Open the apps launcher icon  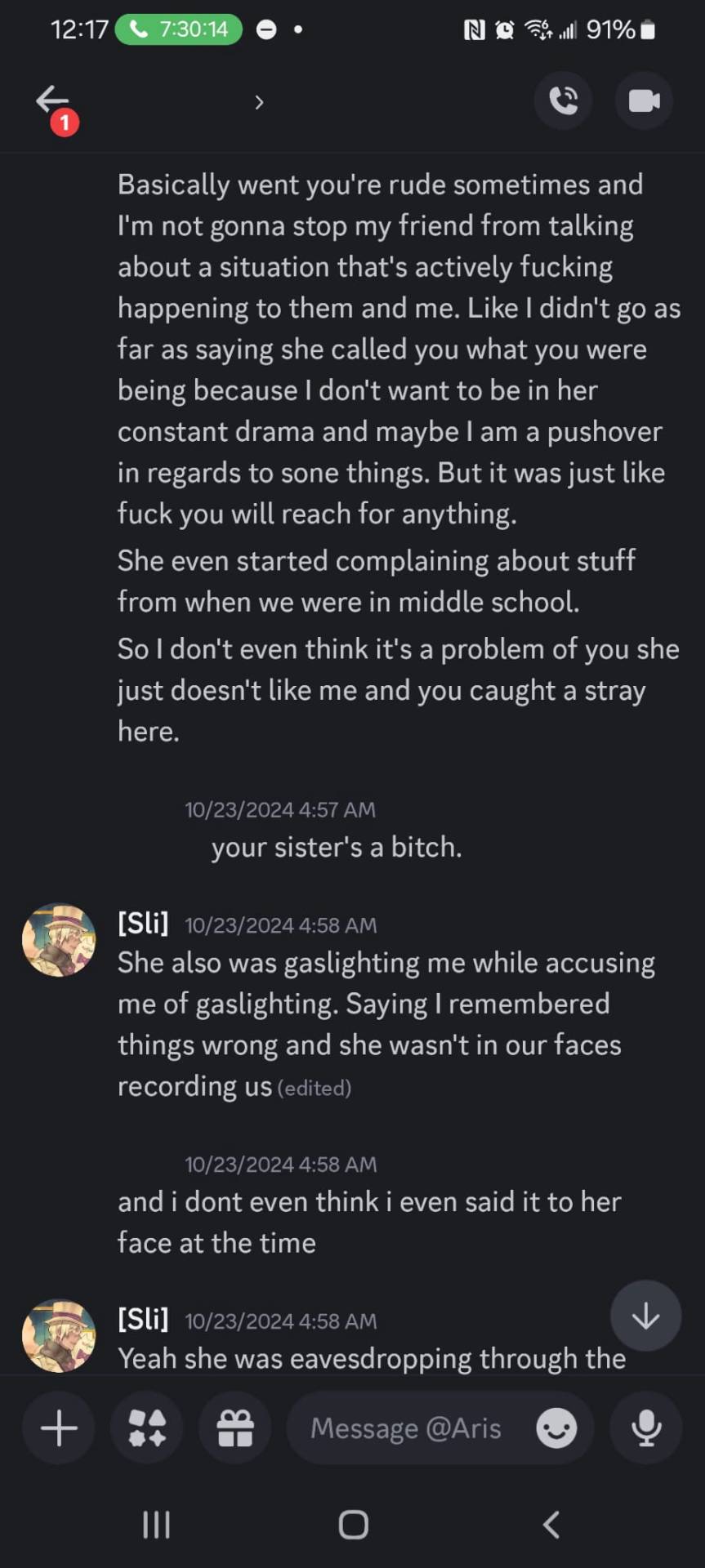pos(147,1428)
